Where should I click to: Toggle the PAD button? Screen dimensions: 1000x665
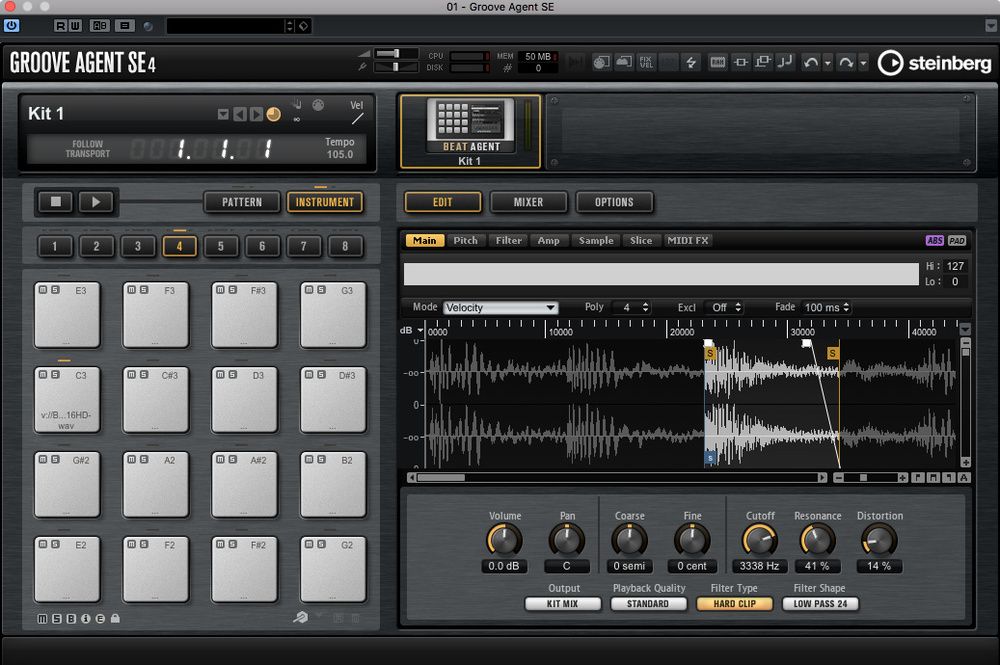pyautogui.click(x=957, y=240)
